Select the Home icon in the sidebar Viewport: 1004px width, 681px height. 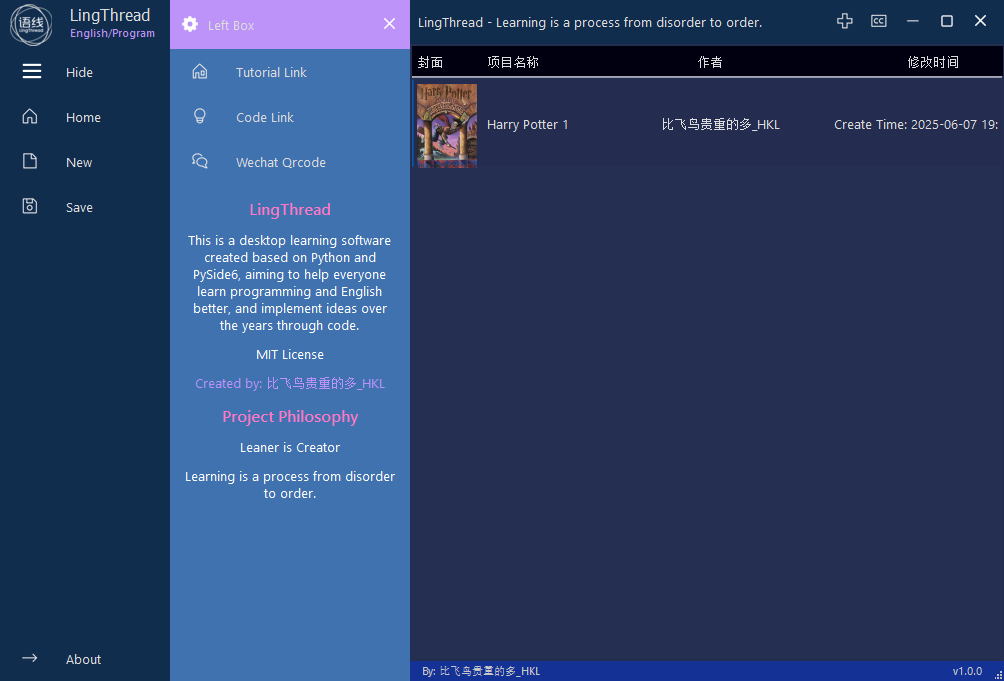coord(31,116)
